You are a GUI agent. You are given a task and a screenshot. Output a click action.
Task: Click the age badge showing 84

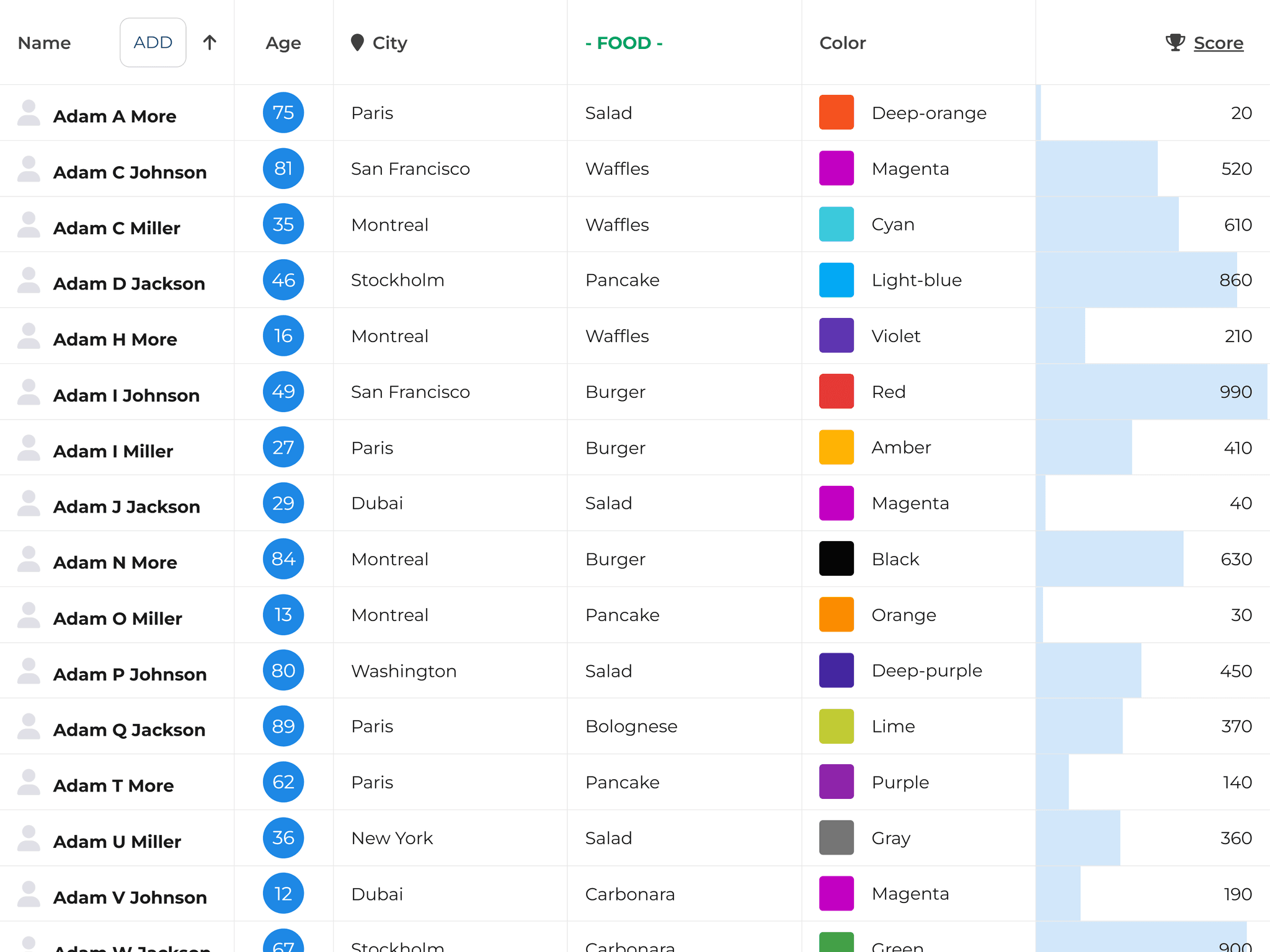(x=283, y=559)
